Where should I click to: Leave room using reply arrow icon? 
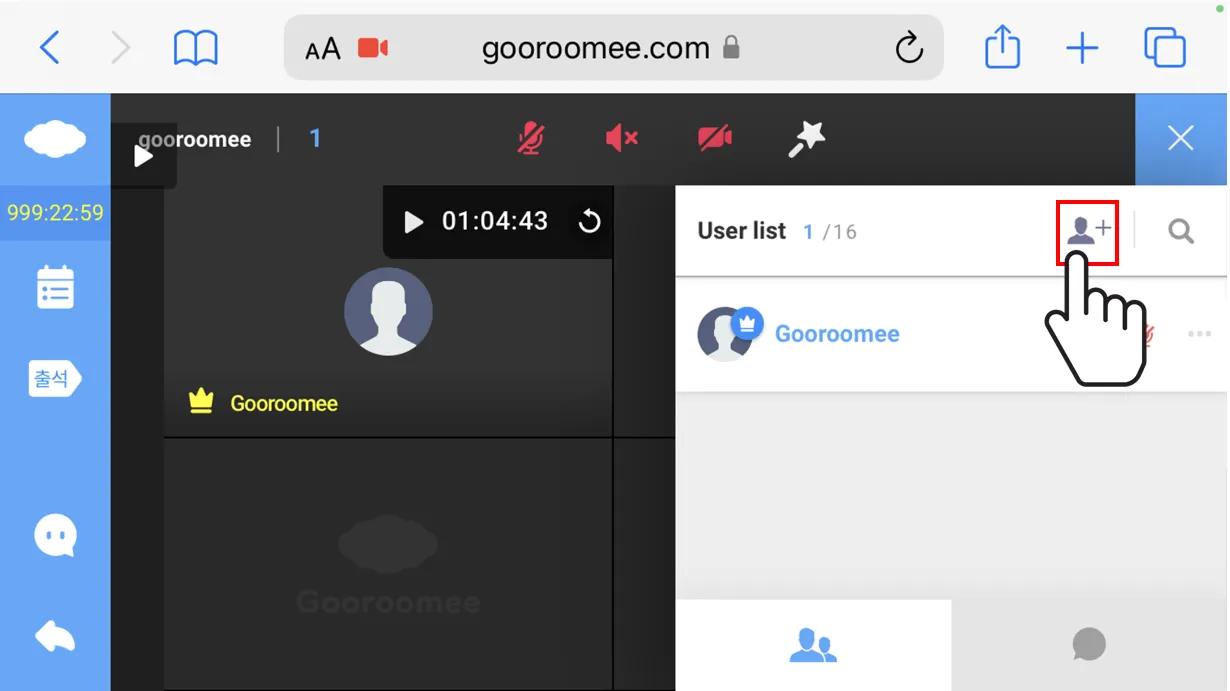[55, 636]
